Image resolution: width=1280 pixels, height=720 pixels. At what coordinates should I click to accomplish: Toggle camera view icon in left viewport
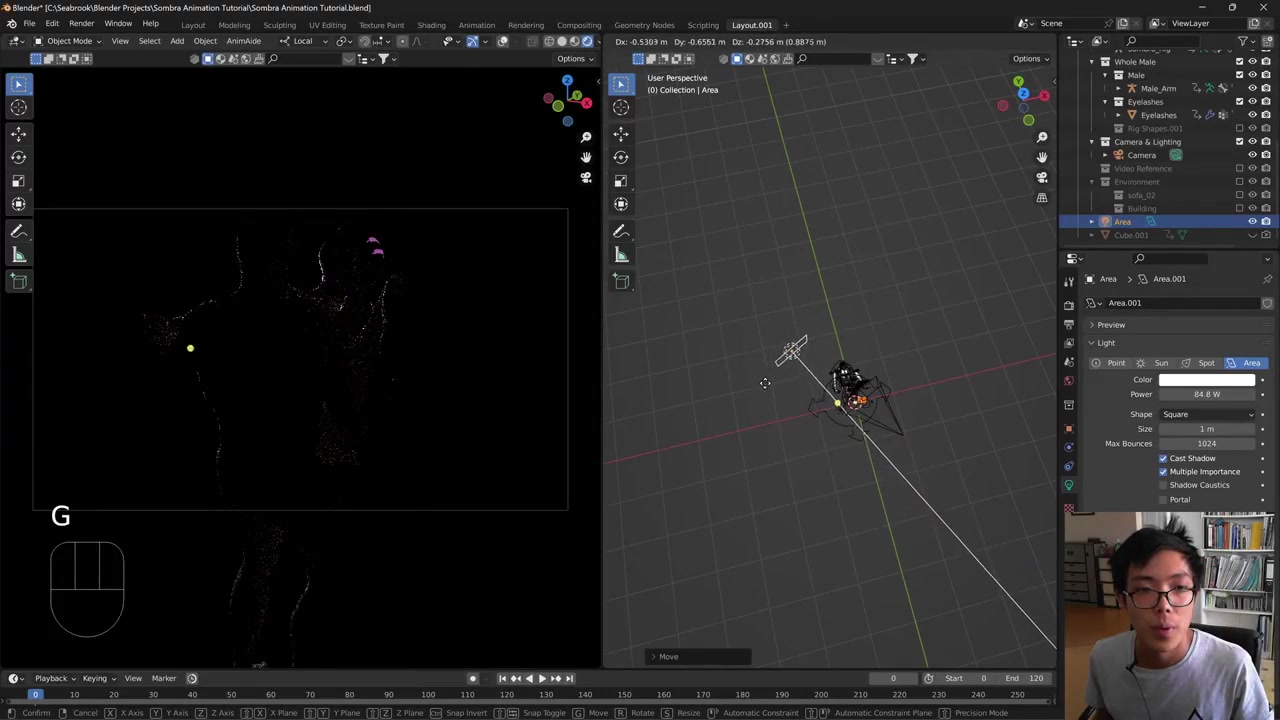click(x=586, y=178)
